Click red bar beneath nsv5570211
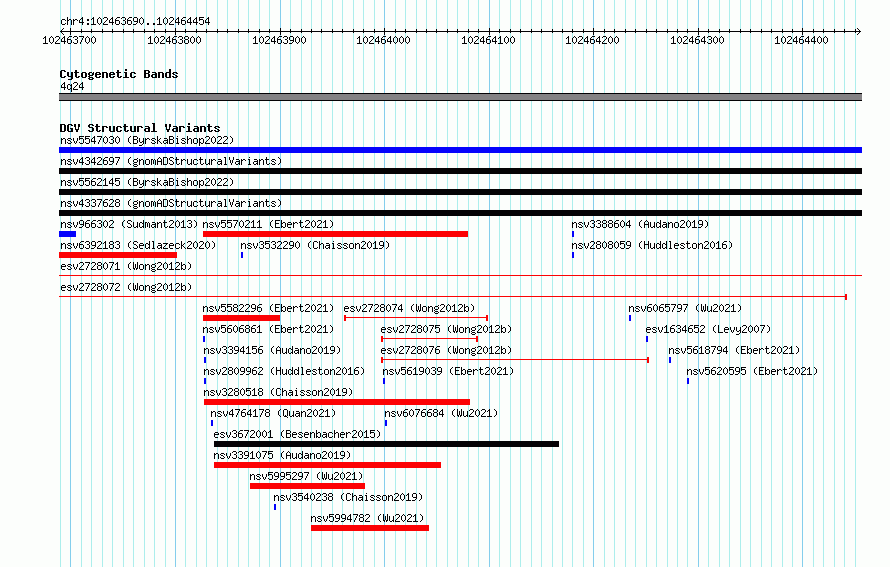The height and width of the screenshot is (567, 890). [335, 234]
